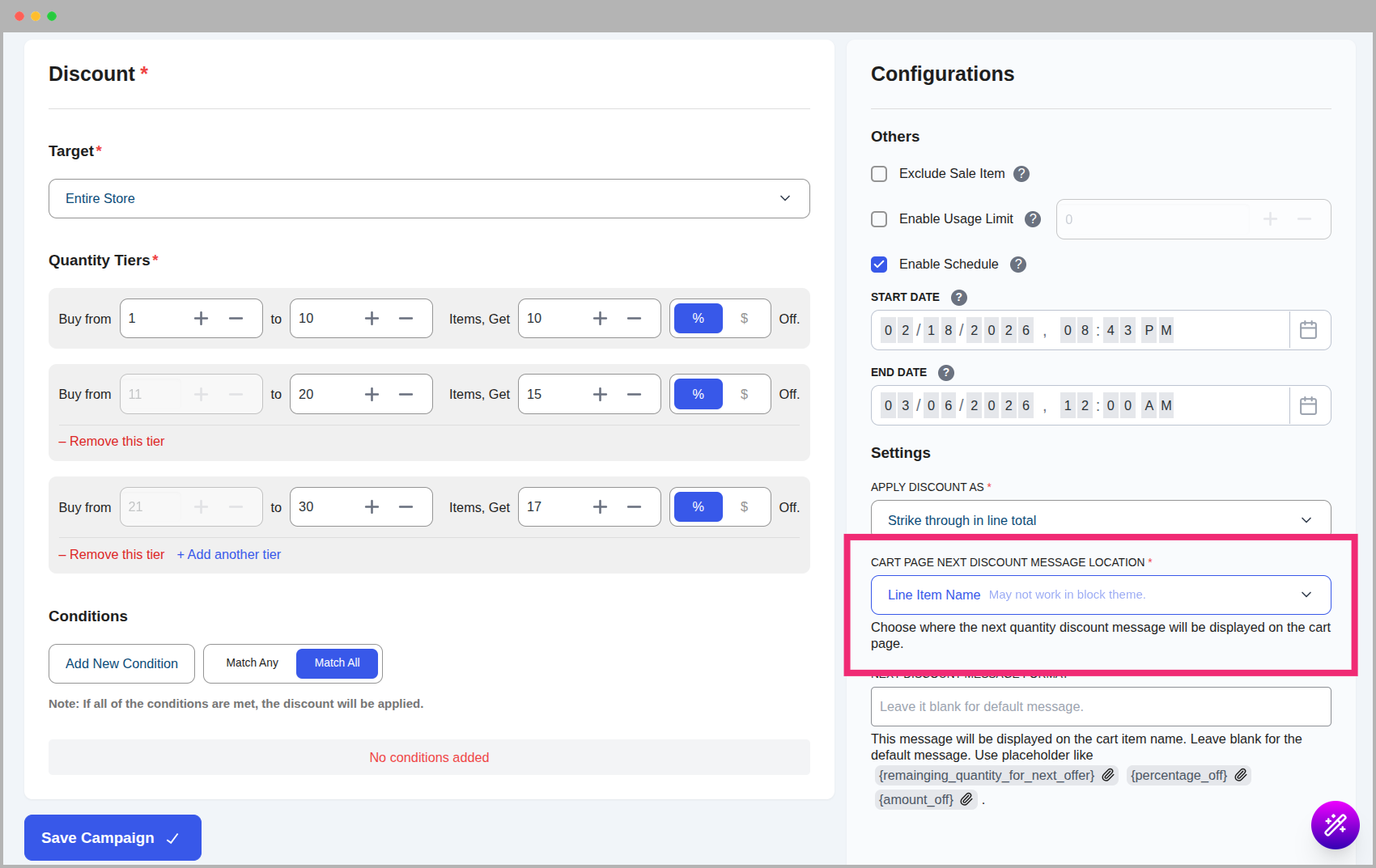Open the Start Date calendar picker
1376x868 pixels.
click(1308, 330)
